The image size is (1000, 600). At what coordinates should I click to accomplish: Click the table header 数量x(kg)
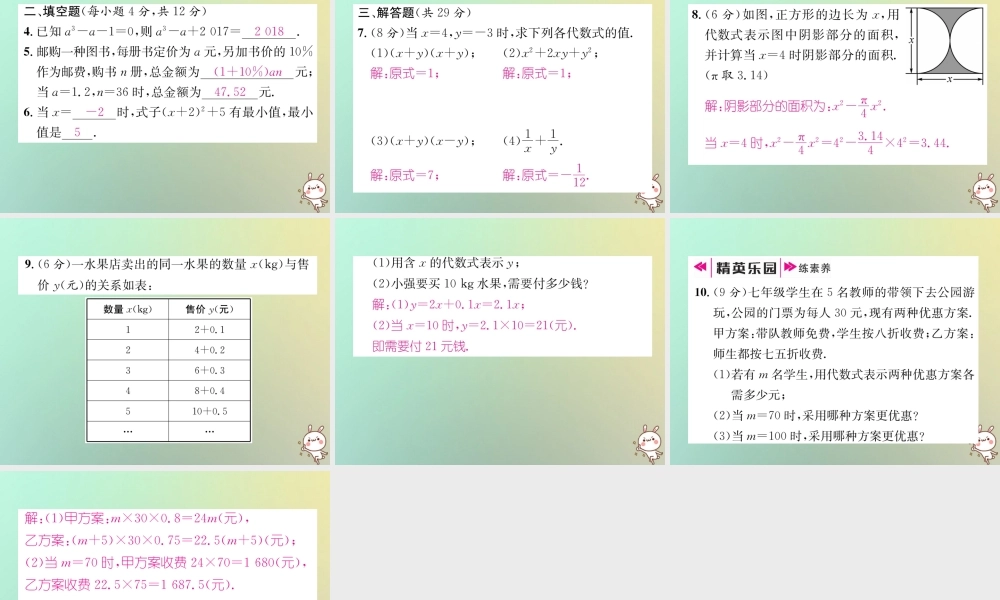pyautogui.click(x=128, y=309)
